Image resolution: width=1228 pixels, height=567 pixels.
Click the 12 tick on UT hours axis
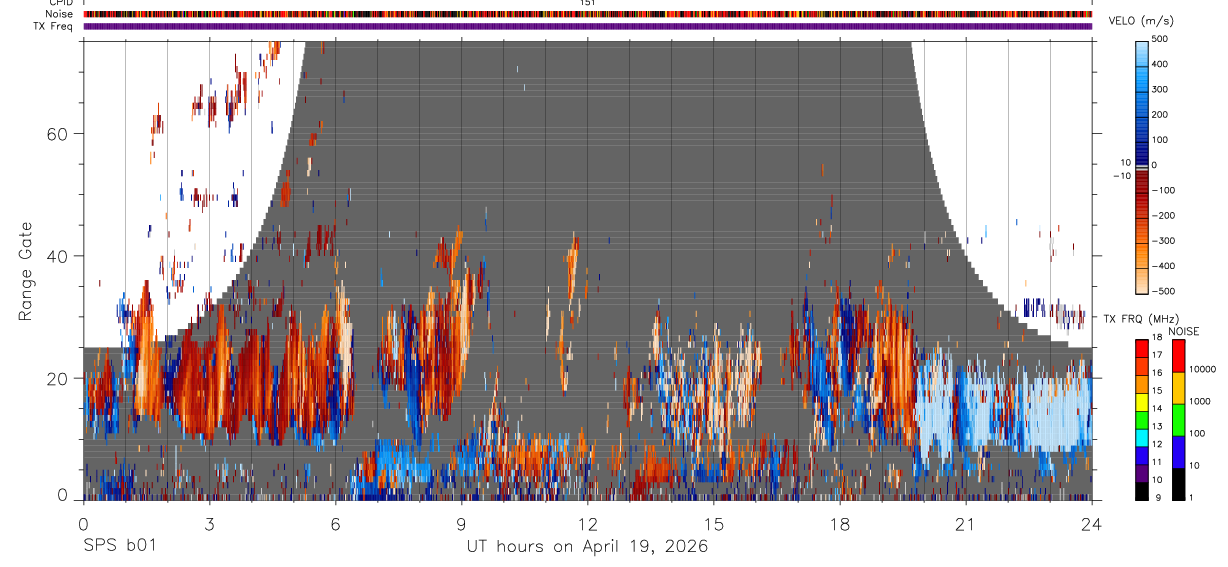(588, 523)
